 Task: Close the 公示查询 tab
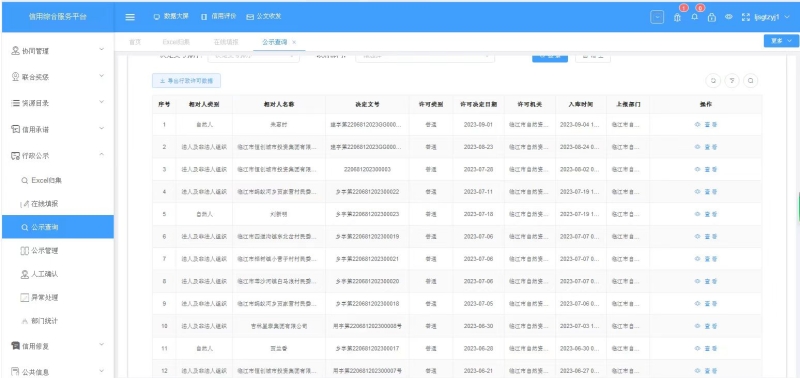click(294, 42)
